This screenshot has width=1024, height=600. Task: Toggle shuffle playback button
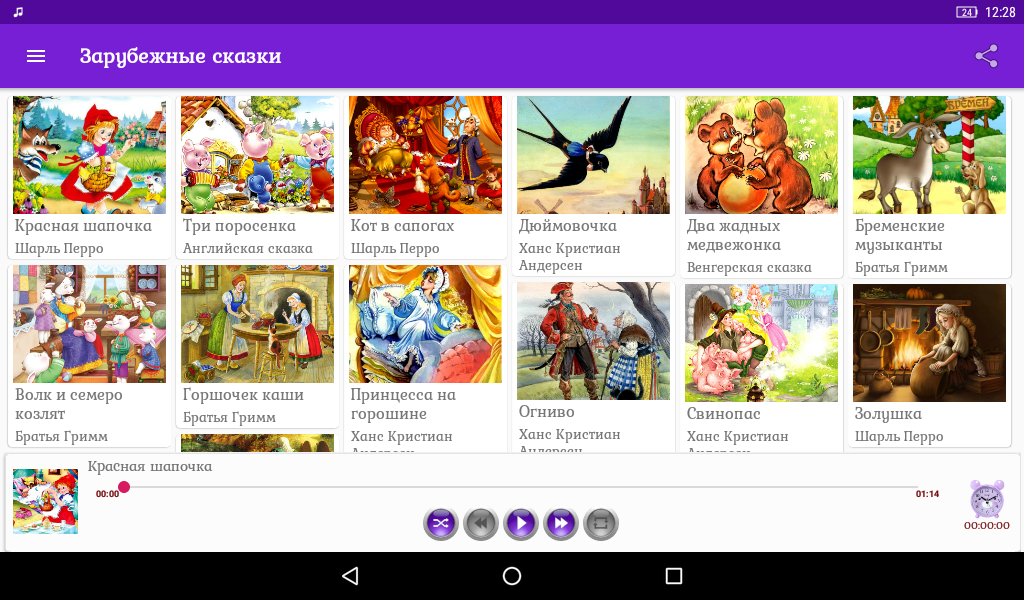tap(441, 524)
